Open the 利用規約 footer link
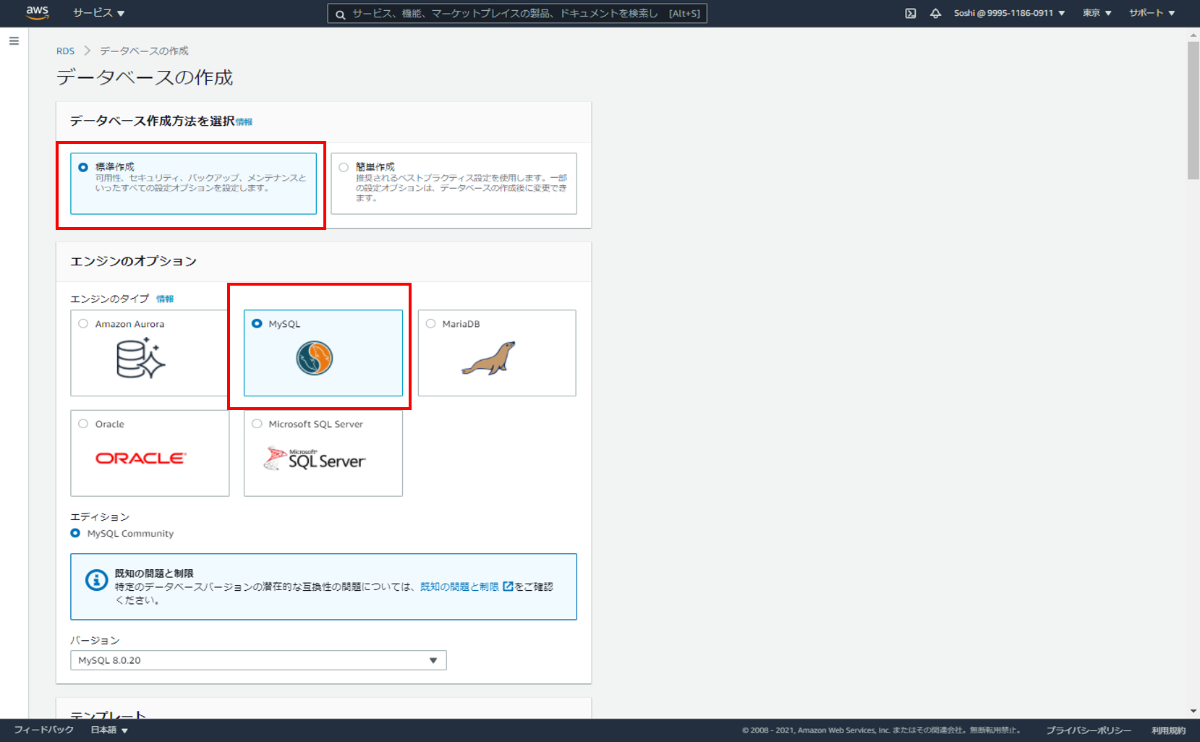 click(1168, 730)
